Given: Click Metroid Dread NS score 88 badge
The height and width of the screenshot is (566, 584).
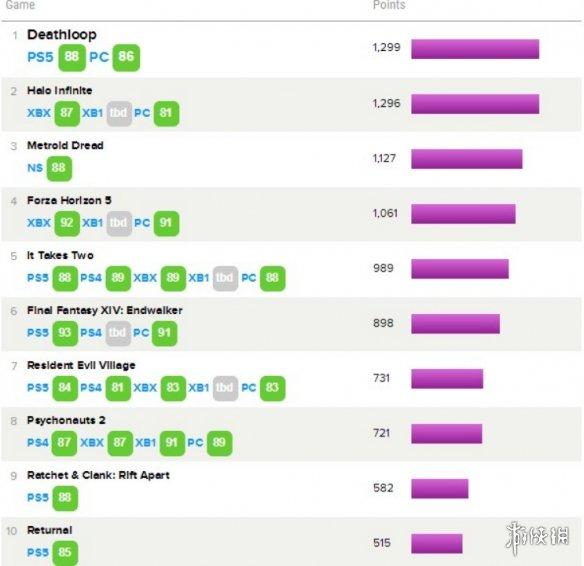Looking at the screenshot, I should [59, 168].
